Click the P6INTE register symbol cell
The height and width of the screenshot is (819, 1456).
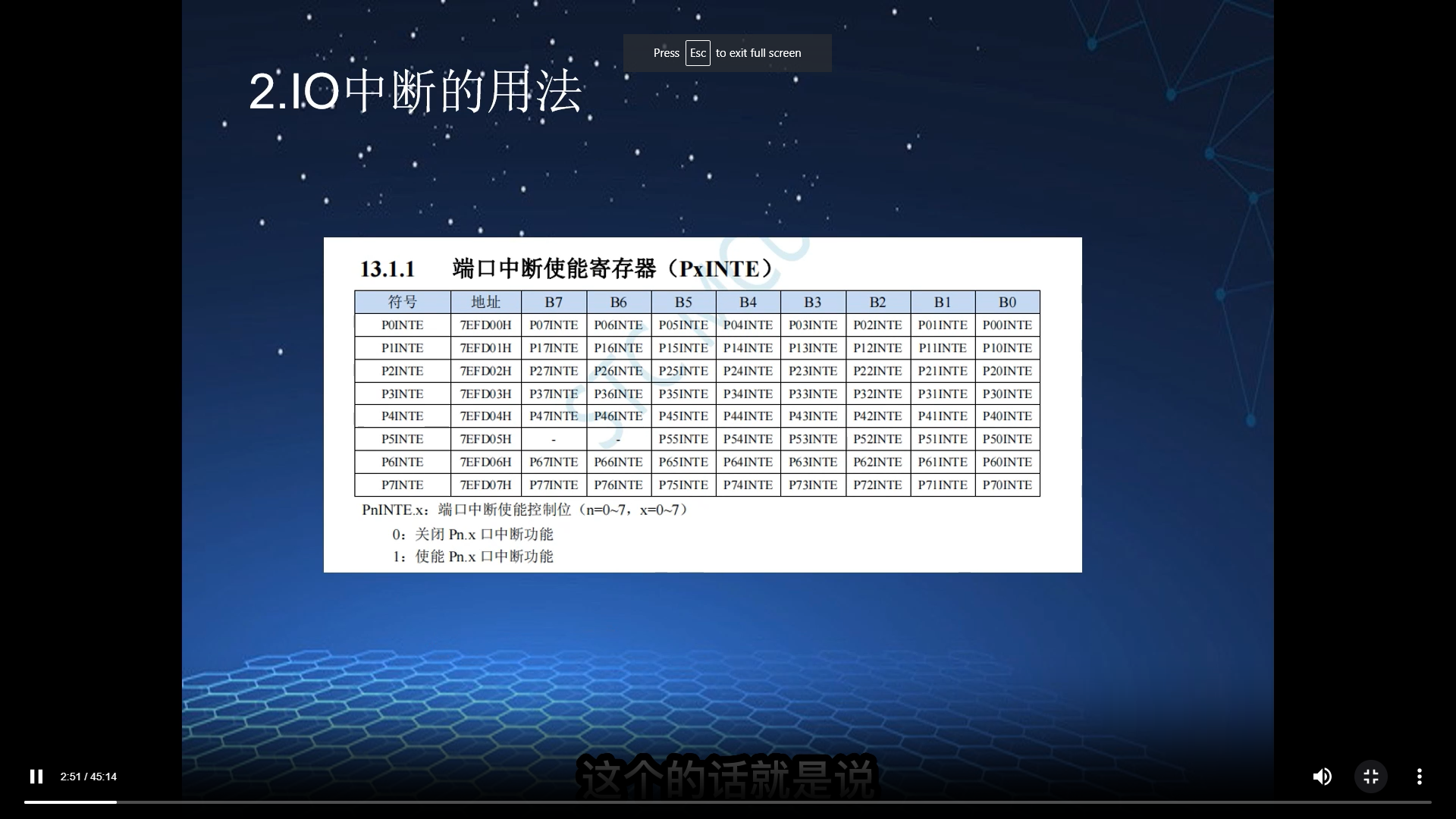pyautogui.click(x=403, y=462)
